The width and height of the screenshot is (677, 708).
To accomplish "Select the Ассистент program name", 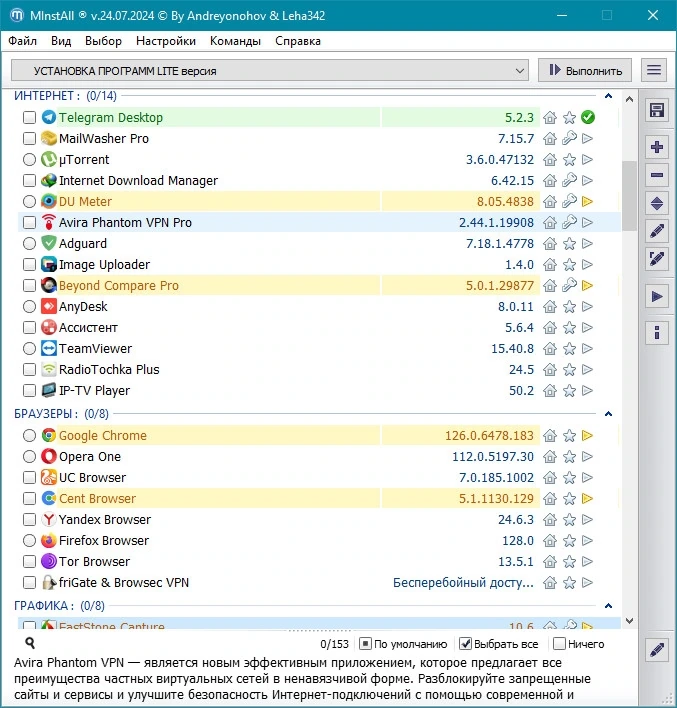I will [x=88, y=327].
